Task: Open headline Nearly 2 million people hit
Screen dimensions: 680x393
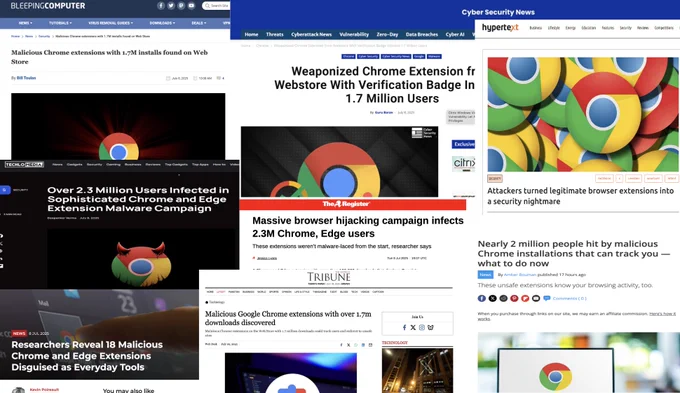Action: (573, 253)
